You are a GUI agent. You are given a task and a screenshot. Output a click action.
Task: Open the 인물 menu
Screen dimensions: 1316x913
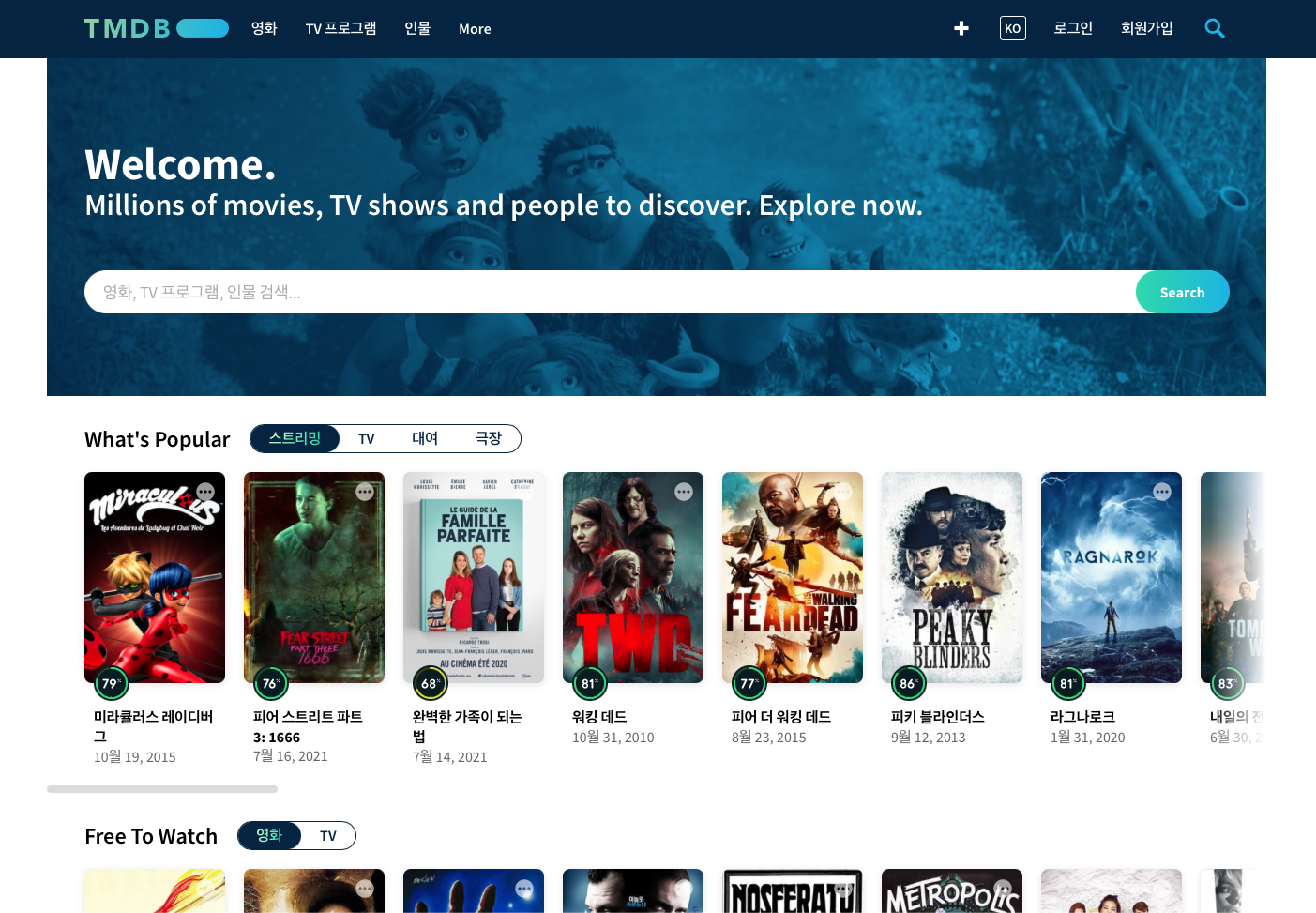[x=417, y=28]
